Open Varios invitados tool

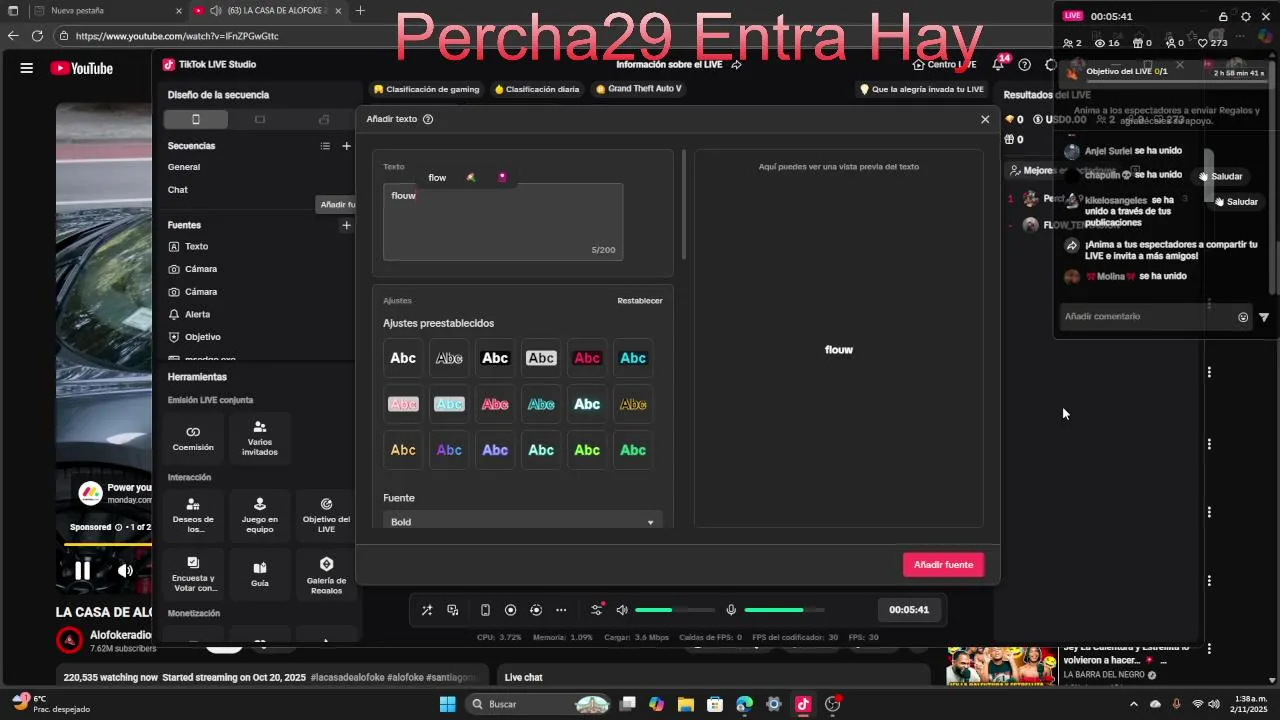[x=259, y=438]
